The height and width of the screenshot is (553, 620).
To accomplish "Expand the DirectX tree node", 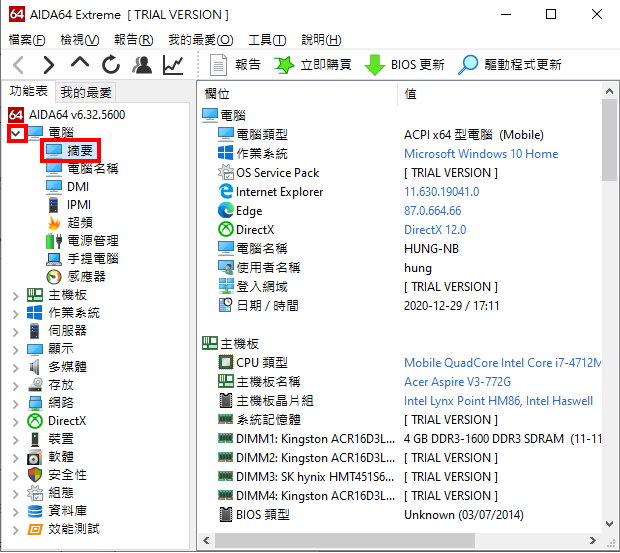I will tap(15, 422).
